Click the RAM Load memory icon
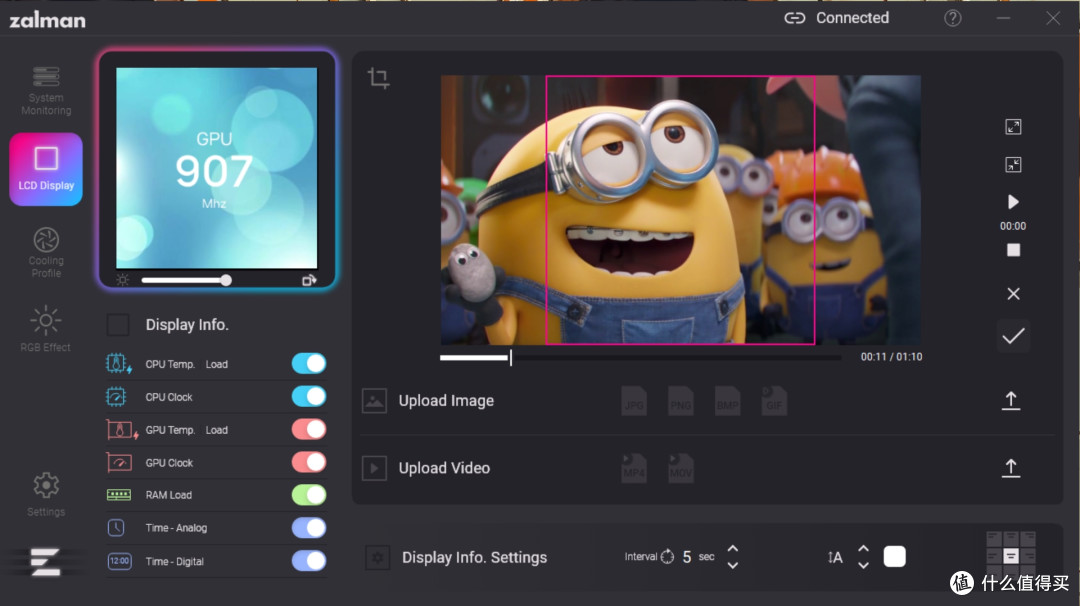Image resolution: width=1080 pixels, height=606 pixels. (x=118, y=495)
